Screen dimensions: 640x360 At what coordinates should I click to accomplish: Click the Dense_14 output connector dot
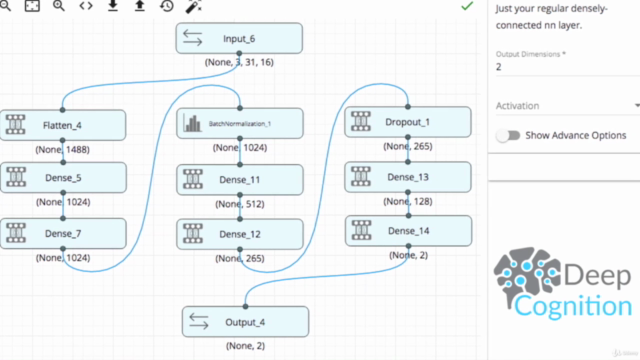(x=409, y=246)
